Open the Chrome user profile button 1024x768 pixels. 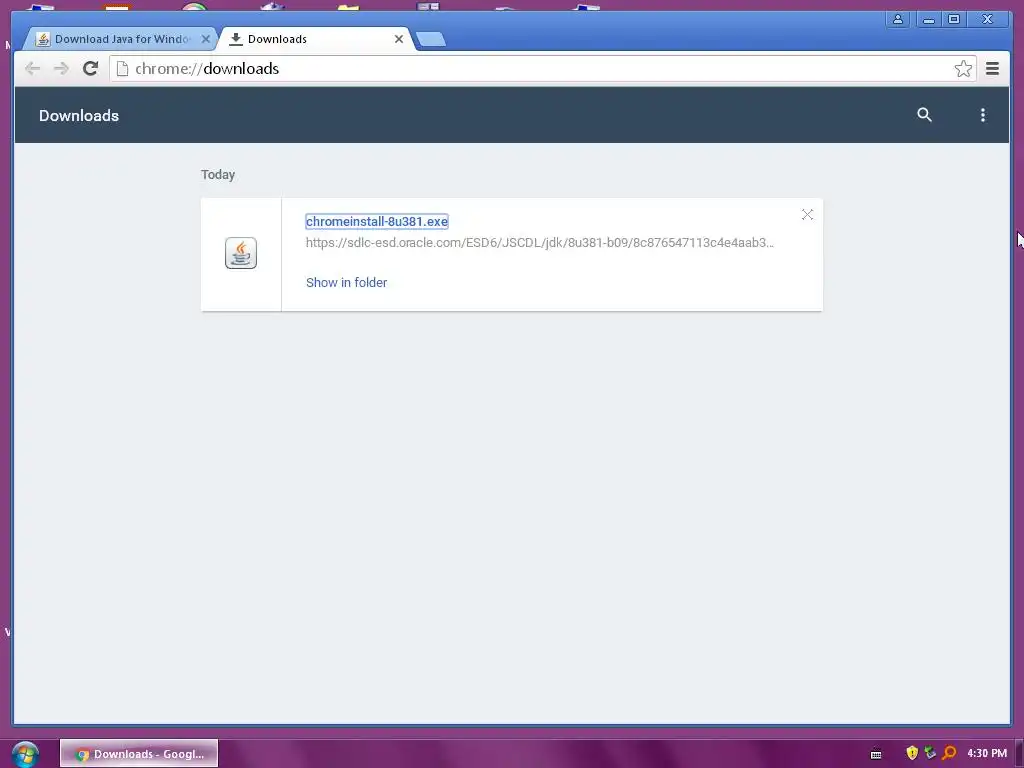coord(898,19)
